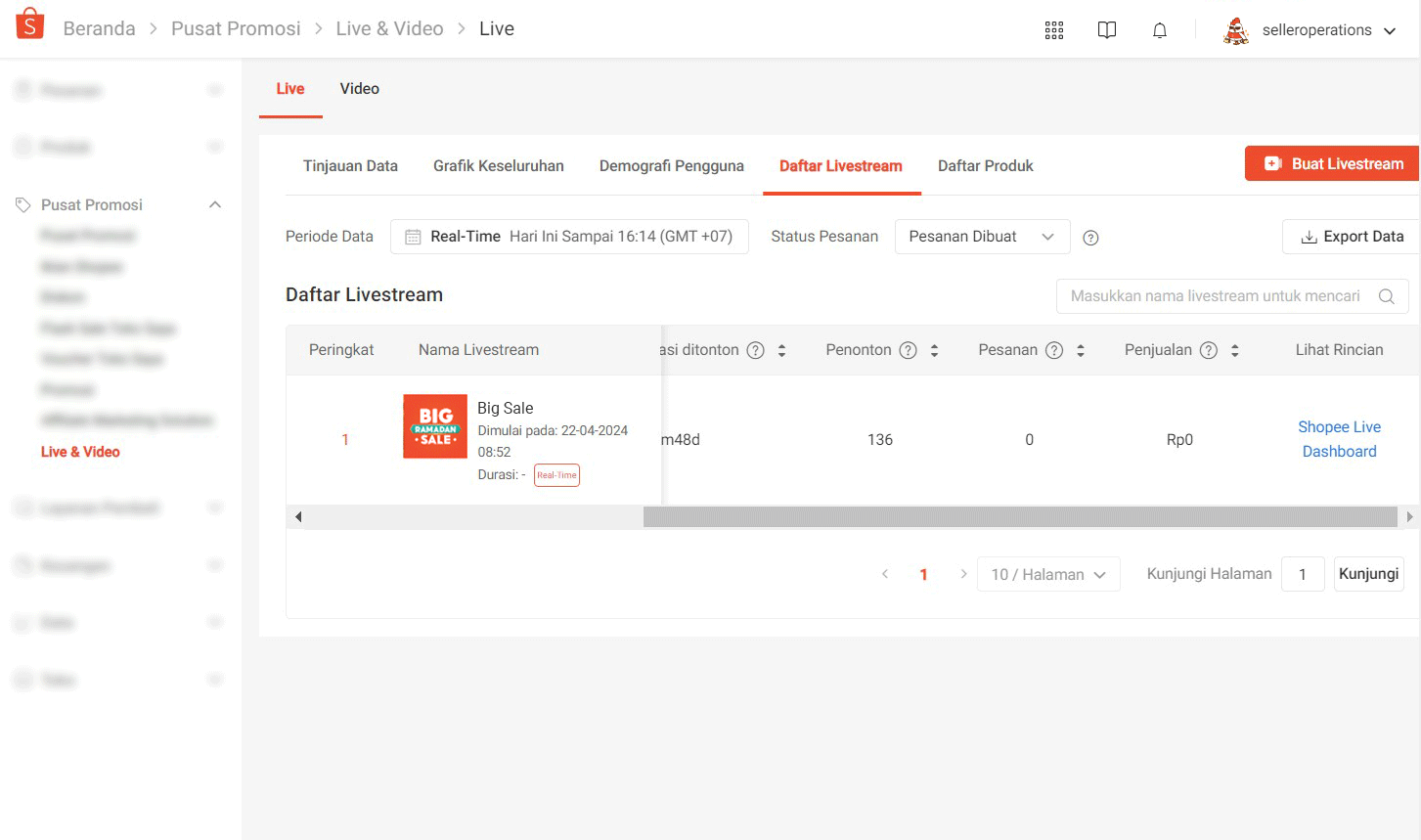
Task: Open the Real-Time period date picker
Action: pyautogui.click(x=569, y=237)
